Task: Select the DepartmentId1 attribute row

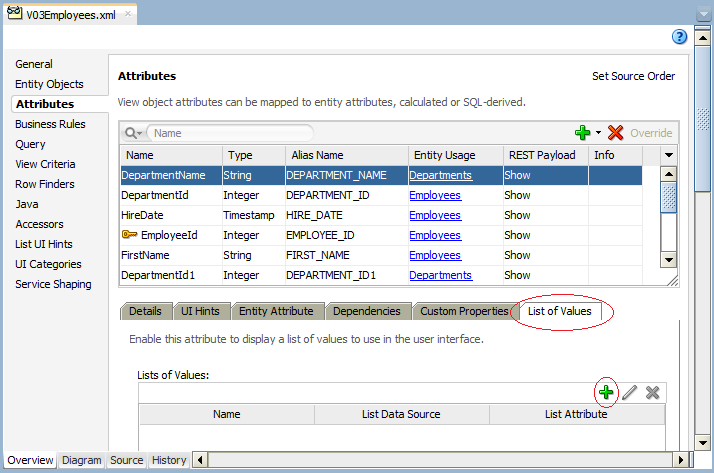Action: [382, 275]
